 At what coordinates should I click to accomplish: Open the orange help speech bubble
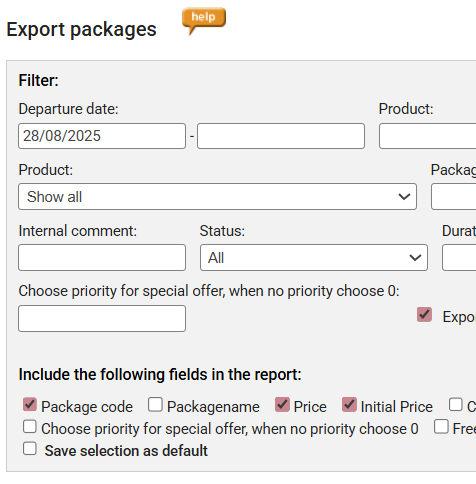204,20
